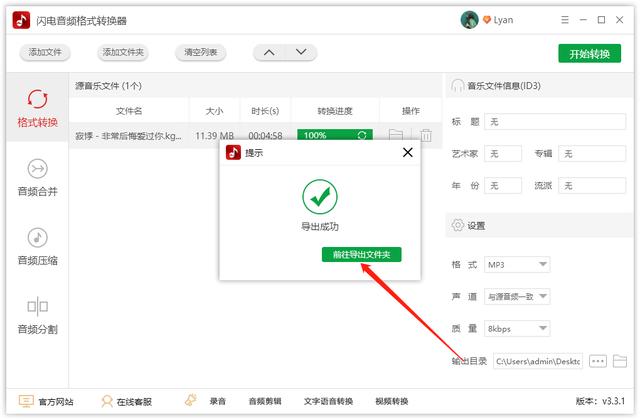Click the app logo in the title bar
The image size is (640, 420).
(21, 20)
